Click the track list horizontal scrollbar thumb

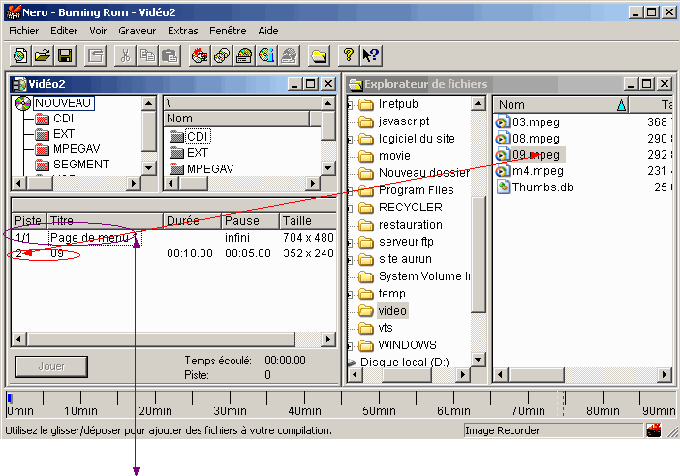point(161,339)
